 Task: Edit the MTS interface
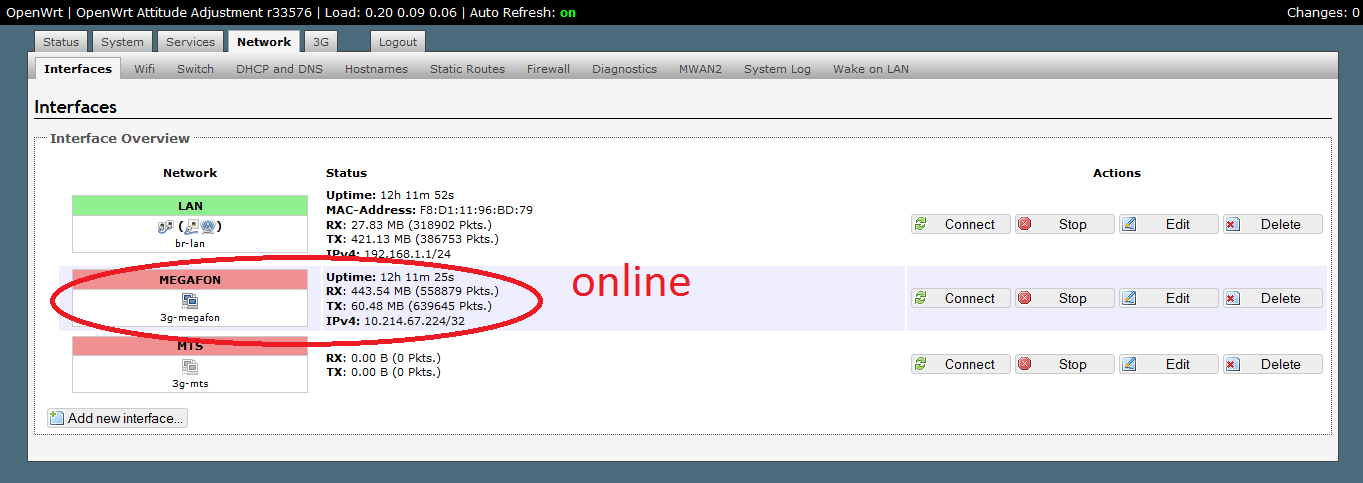[1168, 364]
